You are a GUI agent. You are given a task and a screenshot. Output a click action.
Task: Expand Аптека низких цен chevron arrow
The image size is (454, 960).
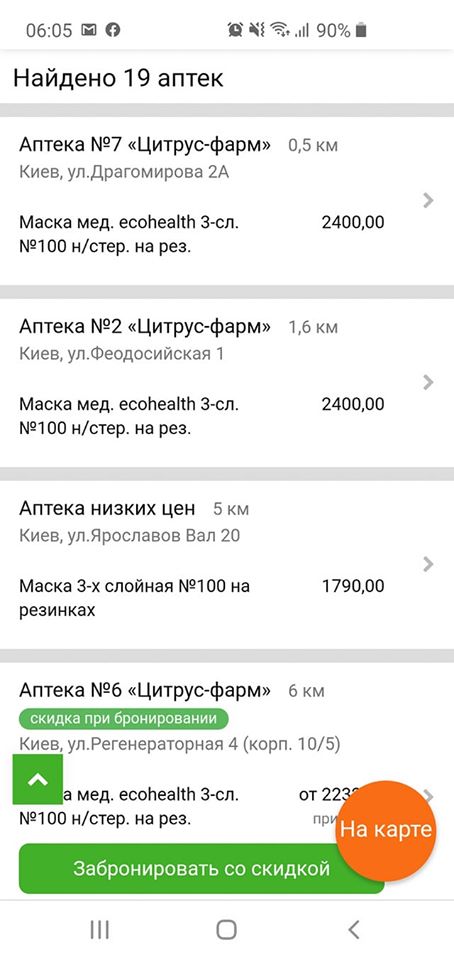(x=429, y=564)
